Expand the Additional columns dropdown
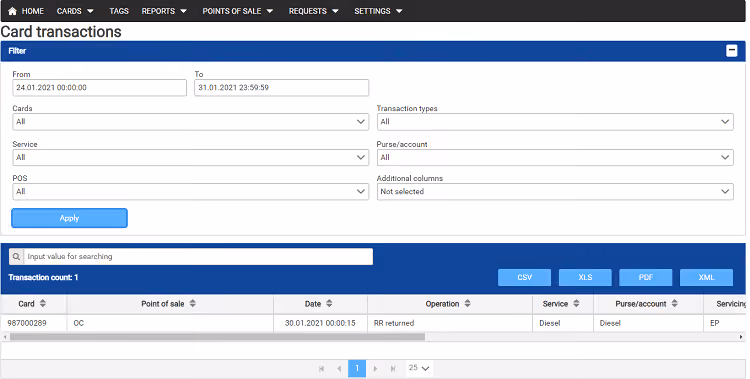 tap(555, 191)
